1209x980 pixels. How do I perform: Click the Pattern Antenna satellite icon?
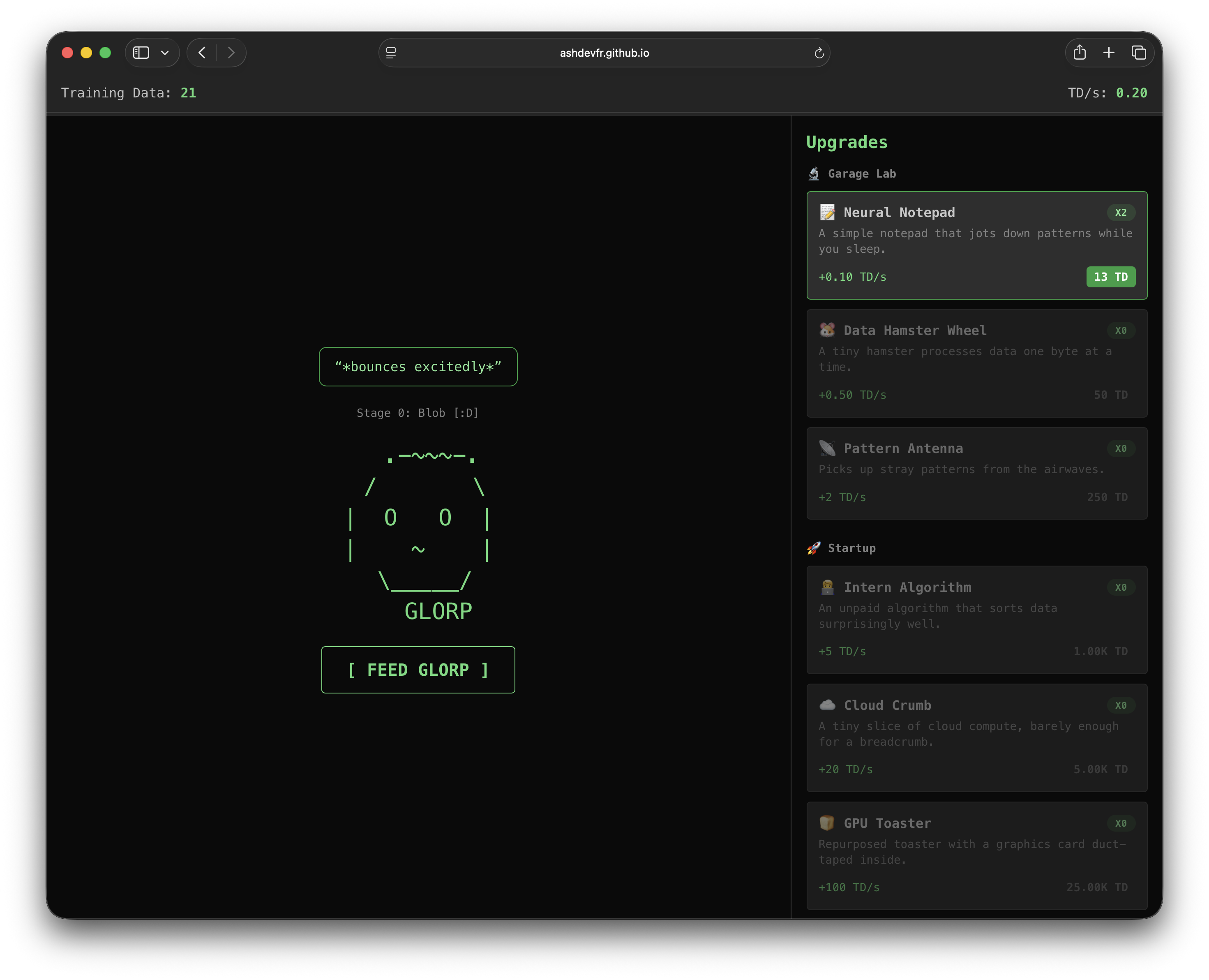point(827,448)
